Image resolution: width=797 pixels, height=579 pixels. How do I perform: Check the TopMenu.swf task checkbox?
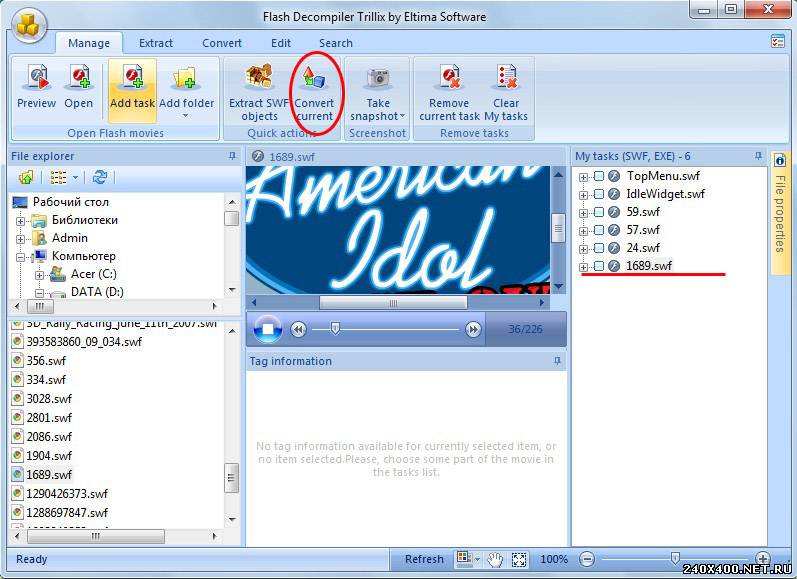coord(599,176)
